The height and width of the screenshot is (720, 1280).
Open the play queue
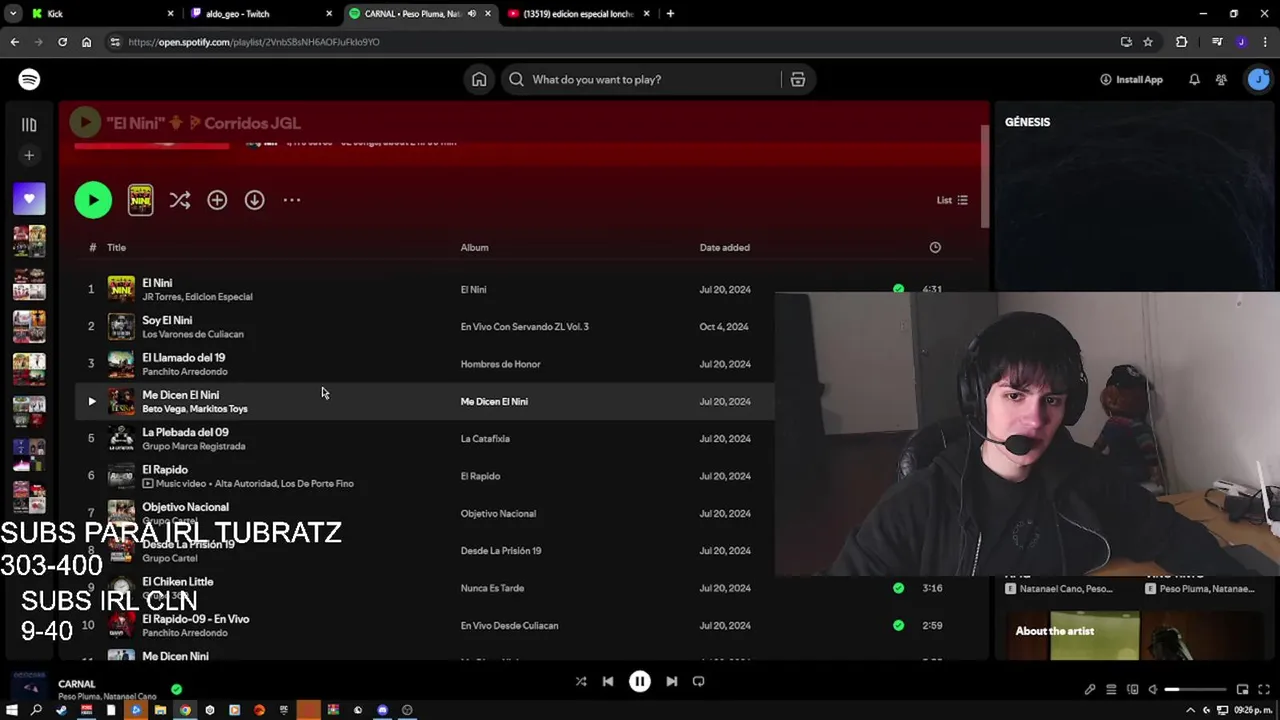[1111, 689]
